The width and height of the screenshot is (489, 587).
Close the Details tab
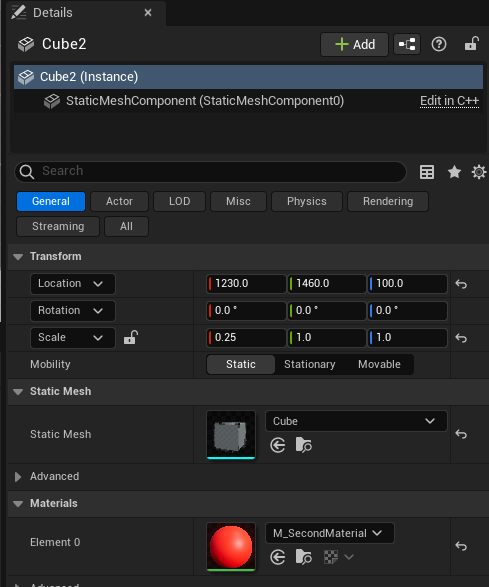tap(148, 13)
